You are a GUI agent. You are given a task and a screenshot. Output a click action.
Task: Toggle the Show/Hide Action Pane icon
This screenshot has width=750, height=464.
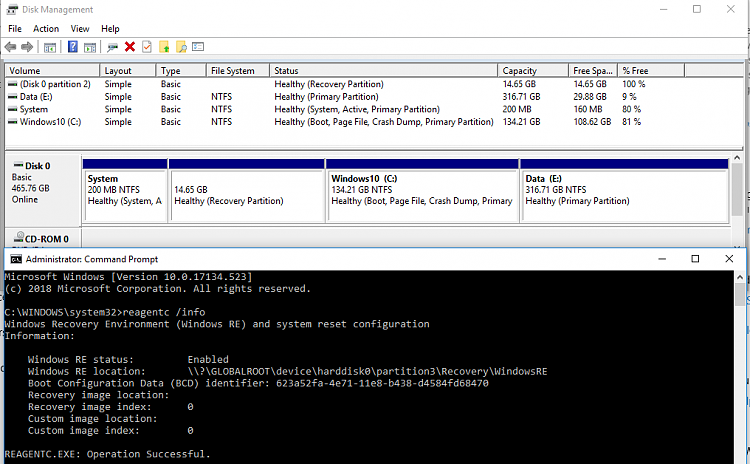click(x=90, y=47)
